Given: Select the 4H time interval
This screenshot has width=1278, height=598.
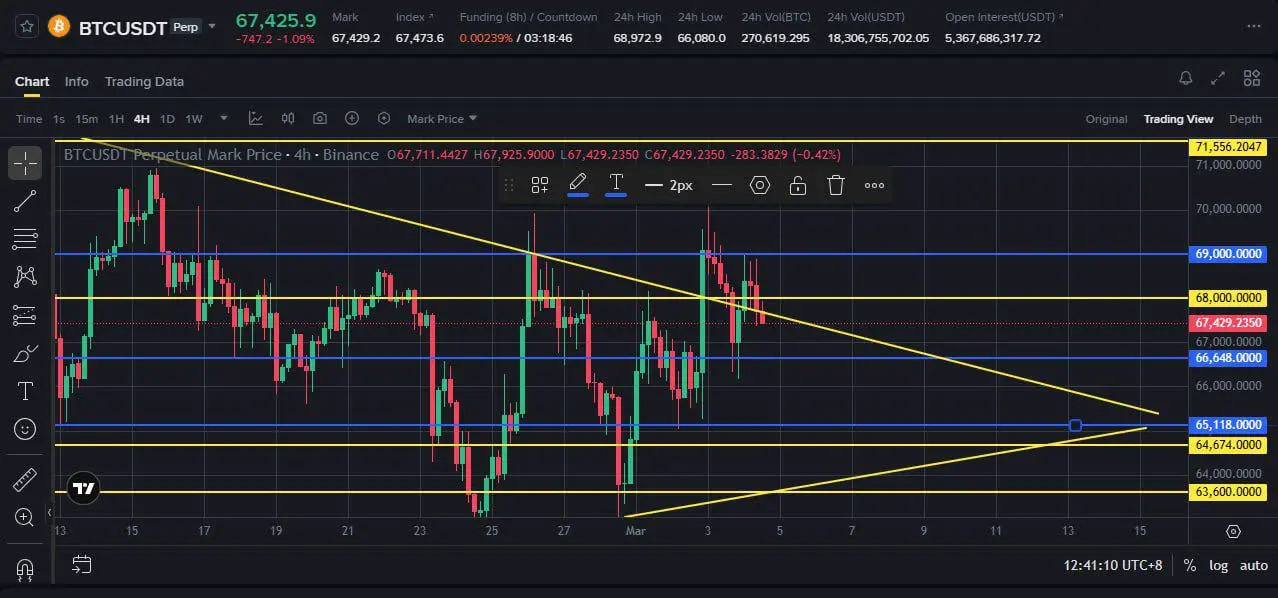Looking at the screenshot, I should point(141,119).
